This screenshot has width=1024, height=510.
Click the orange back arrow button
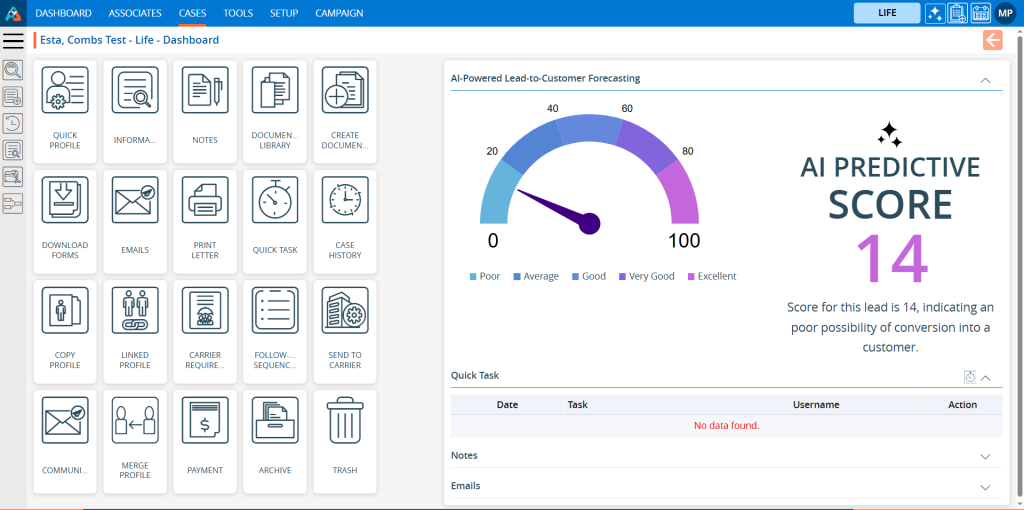click(x=992, y=40)
